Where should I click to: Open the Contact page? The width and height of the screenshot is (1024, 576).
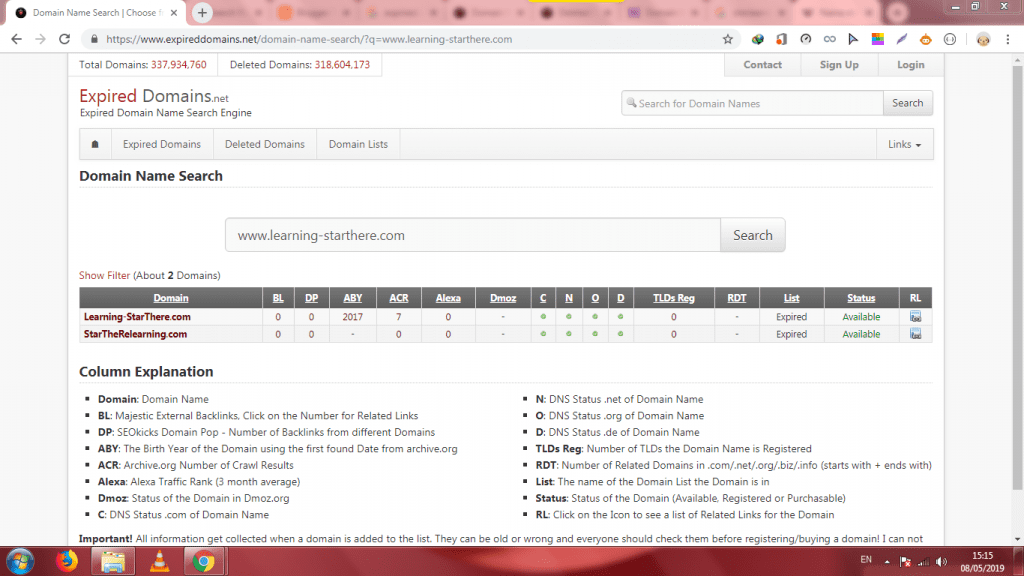[762, 65]
